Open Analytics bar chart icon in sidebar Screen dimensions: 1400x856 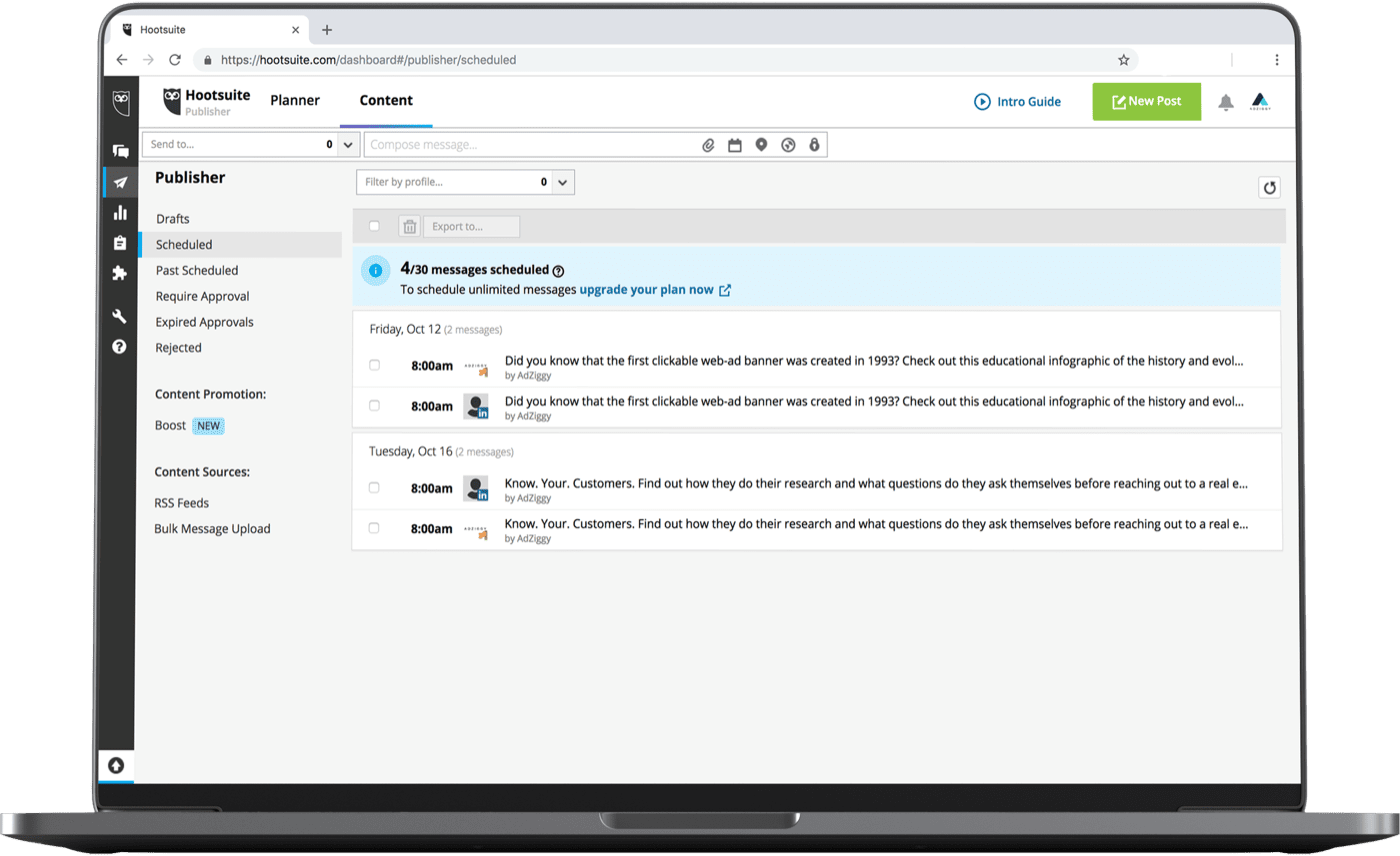pos(120,212)
